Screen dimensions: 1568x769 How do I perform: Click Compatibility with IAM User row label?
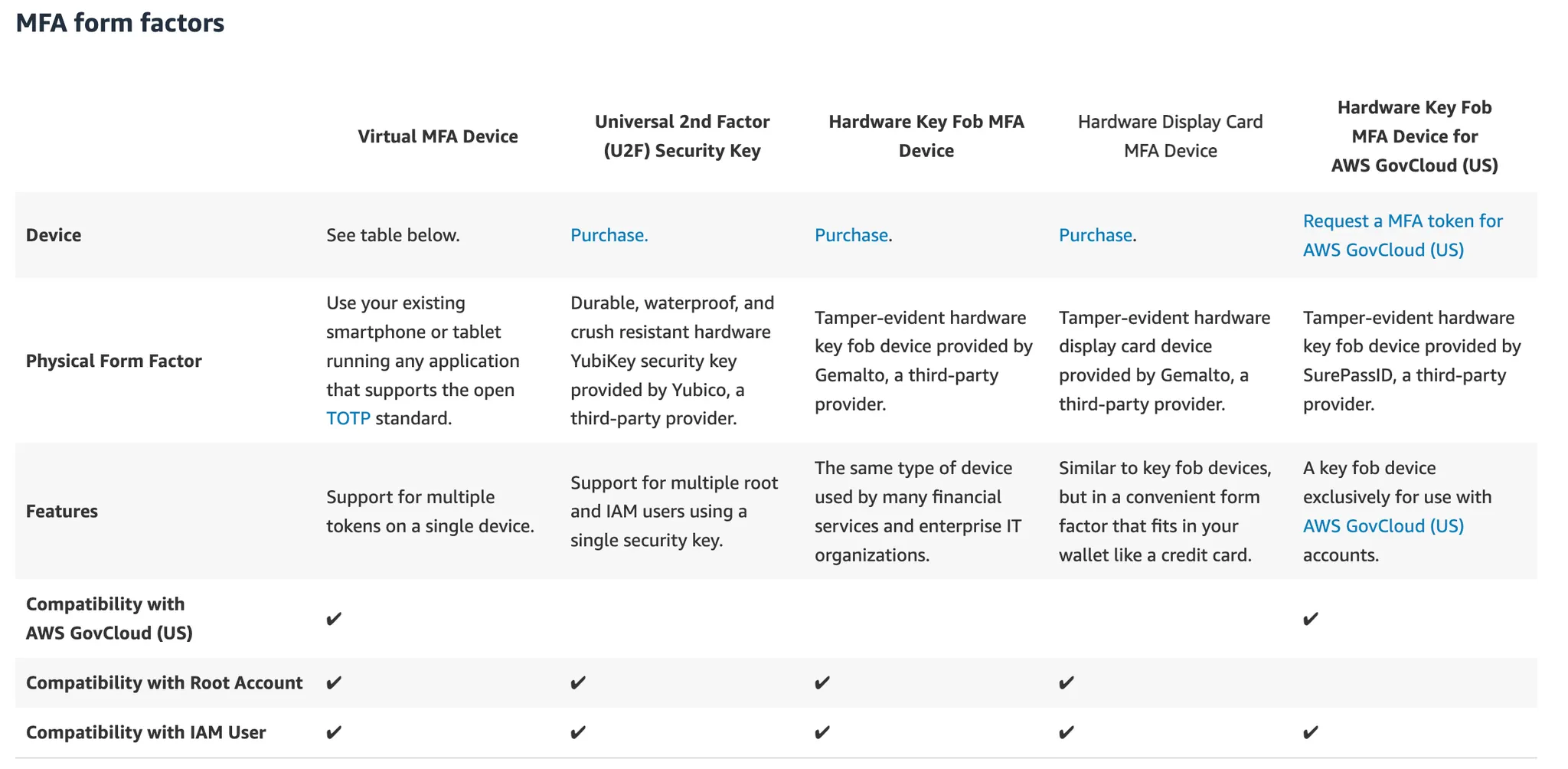click(x=145, y=733)
